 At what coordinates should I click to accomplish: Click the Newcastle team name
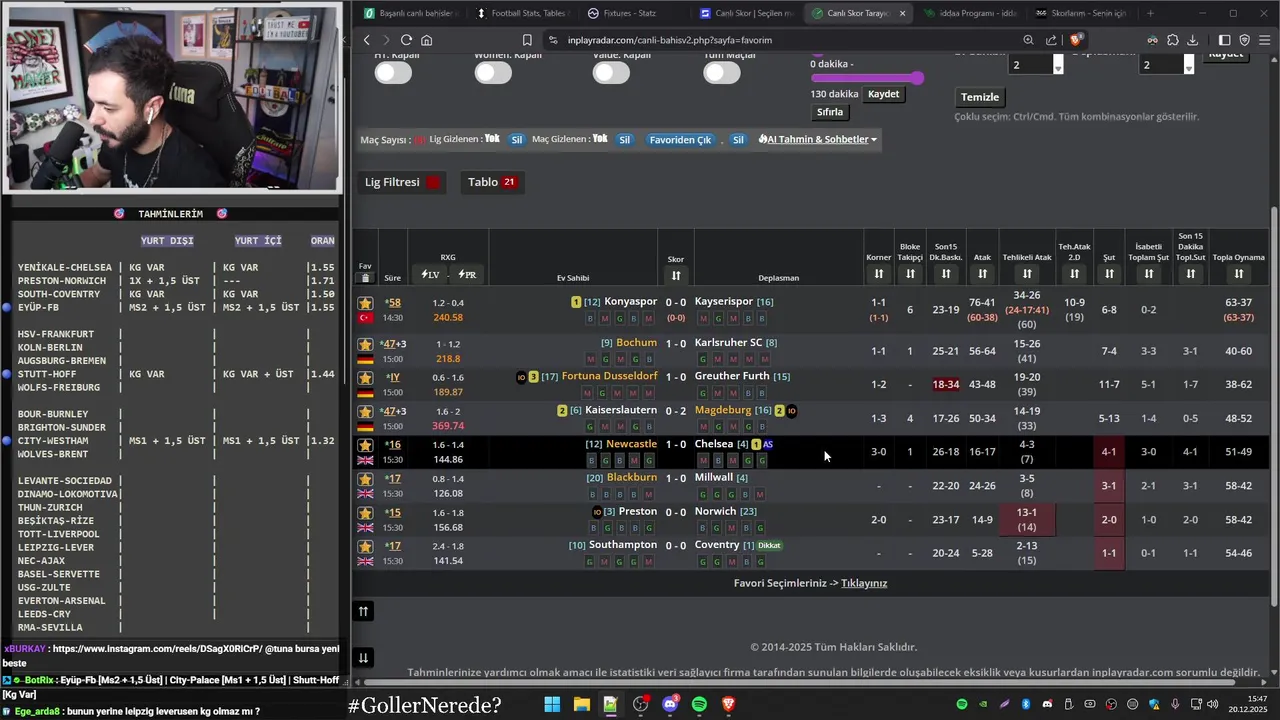[631, 444]
